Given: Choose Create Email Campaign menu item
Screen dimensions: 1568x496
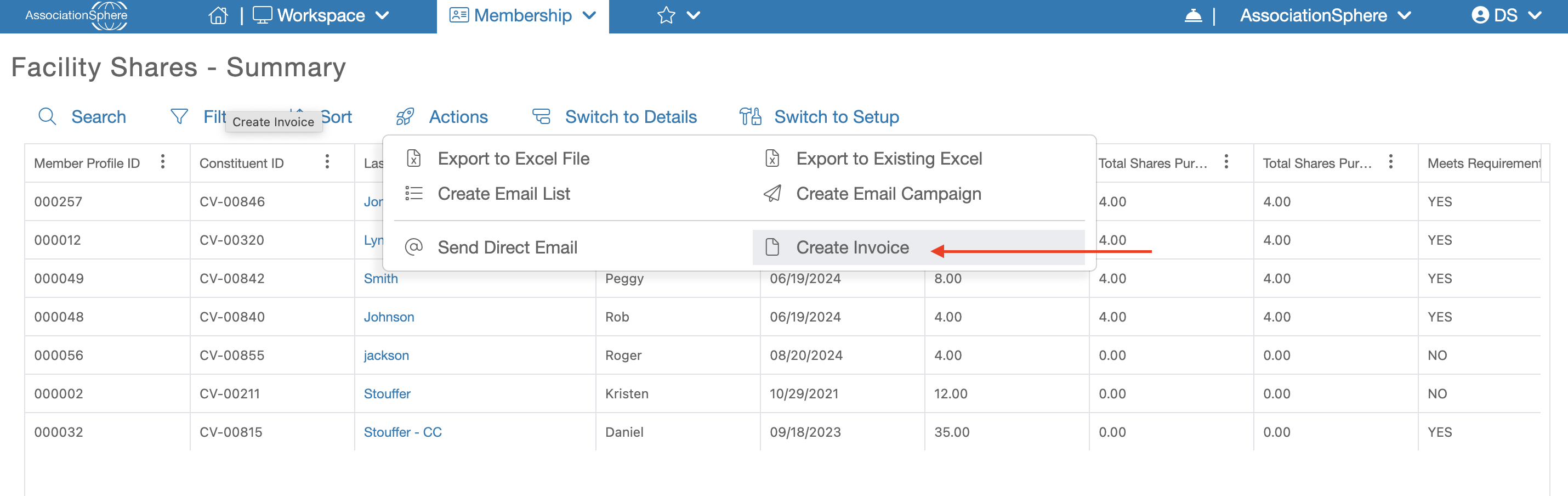Looking at the screenshot, I should (889, 194).
